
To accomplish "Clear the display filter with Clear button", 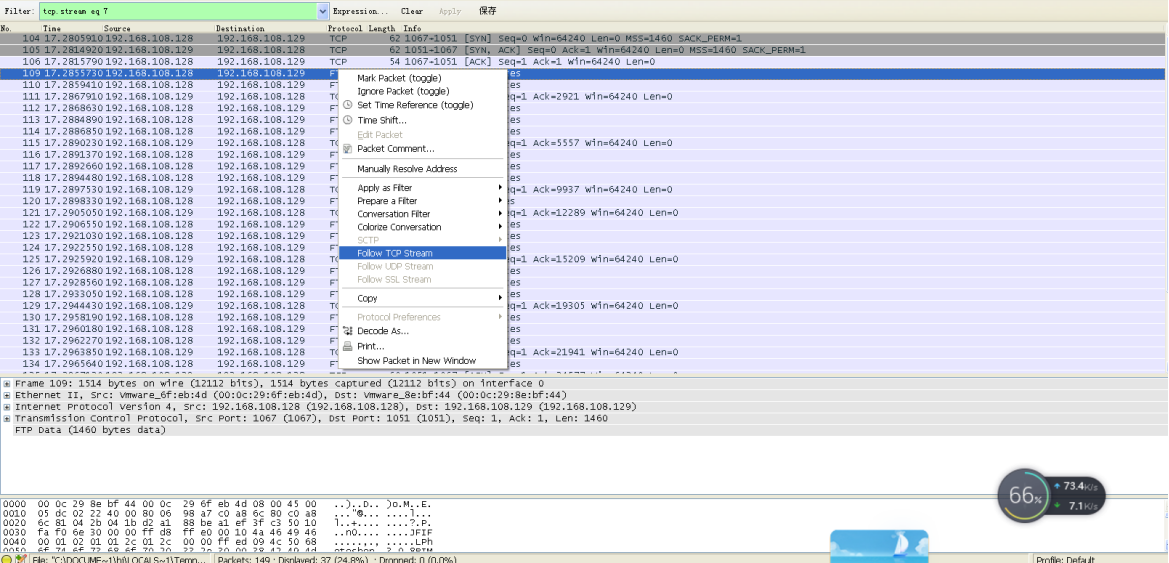I will [412, 11].
